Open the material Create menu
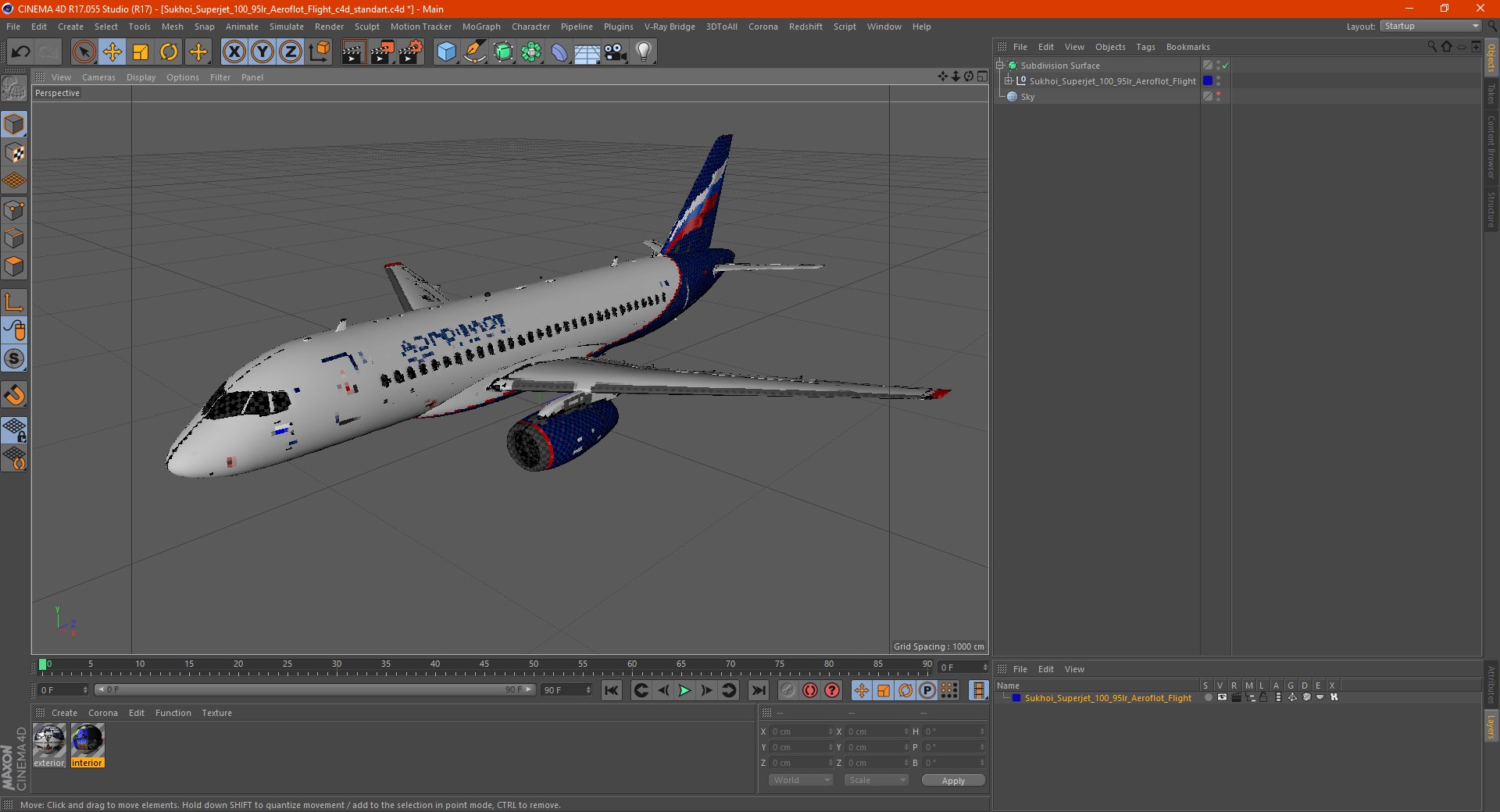This screenshot has width=1500, height=812. coord(64,713)
